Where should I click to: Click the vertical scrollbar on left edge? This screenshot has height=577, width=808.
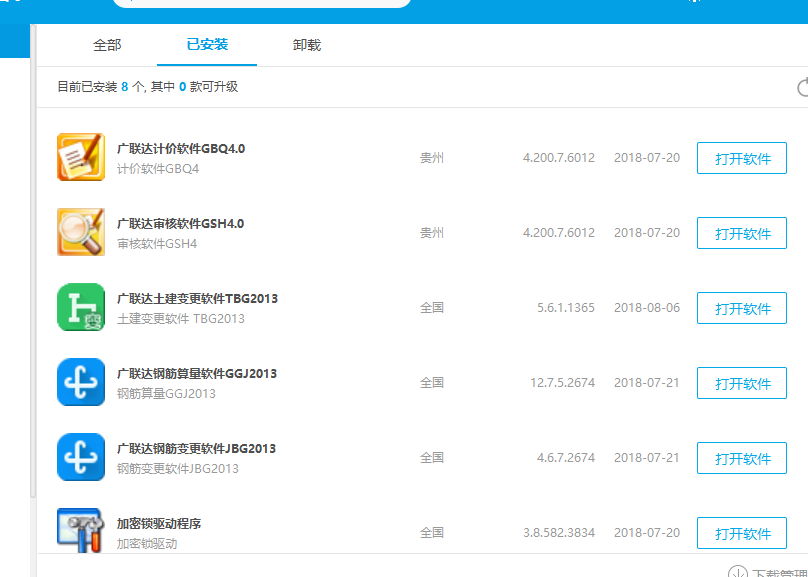(x=33, y=261)
